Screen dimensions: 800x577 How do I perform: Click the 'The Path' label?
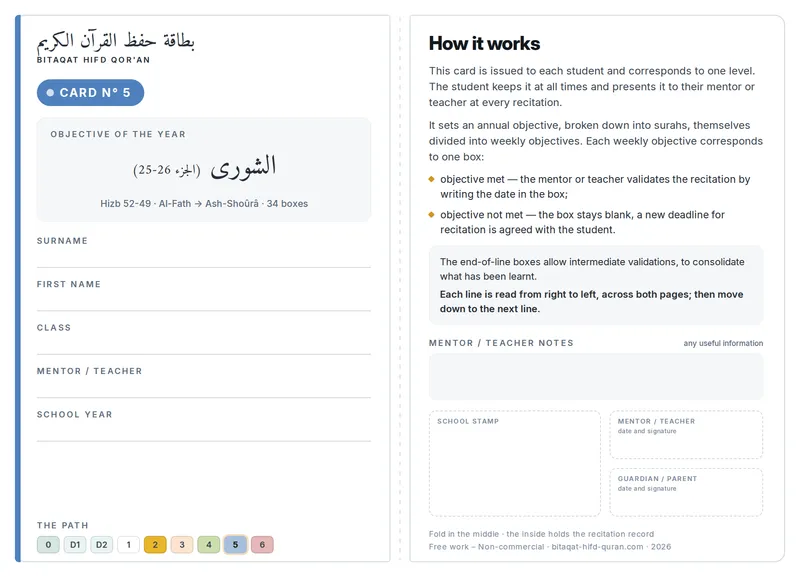point(62,525)
